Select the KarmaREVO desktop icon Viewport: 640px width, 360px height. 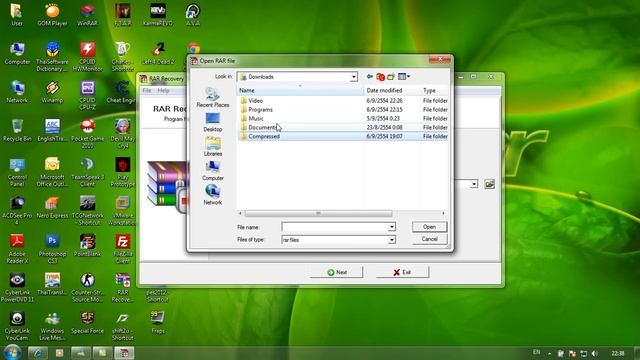[158, 16]
